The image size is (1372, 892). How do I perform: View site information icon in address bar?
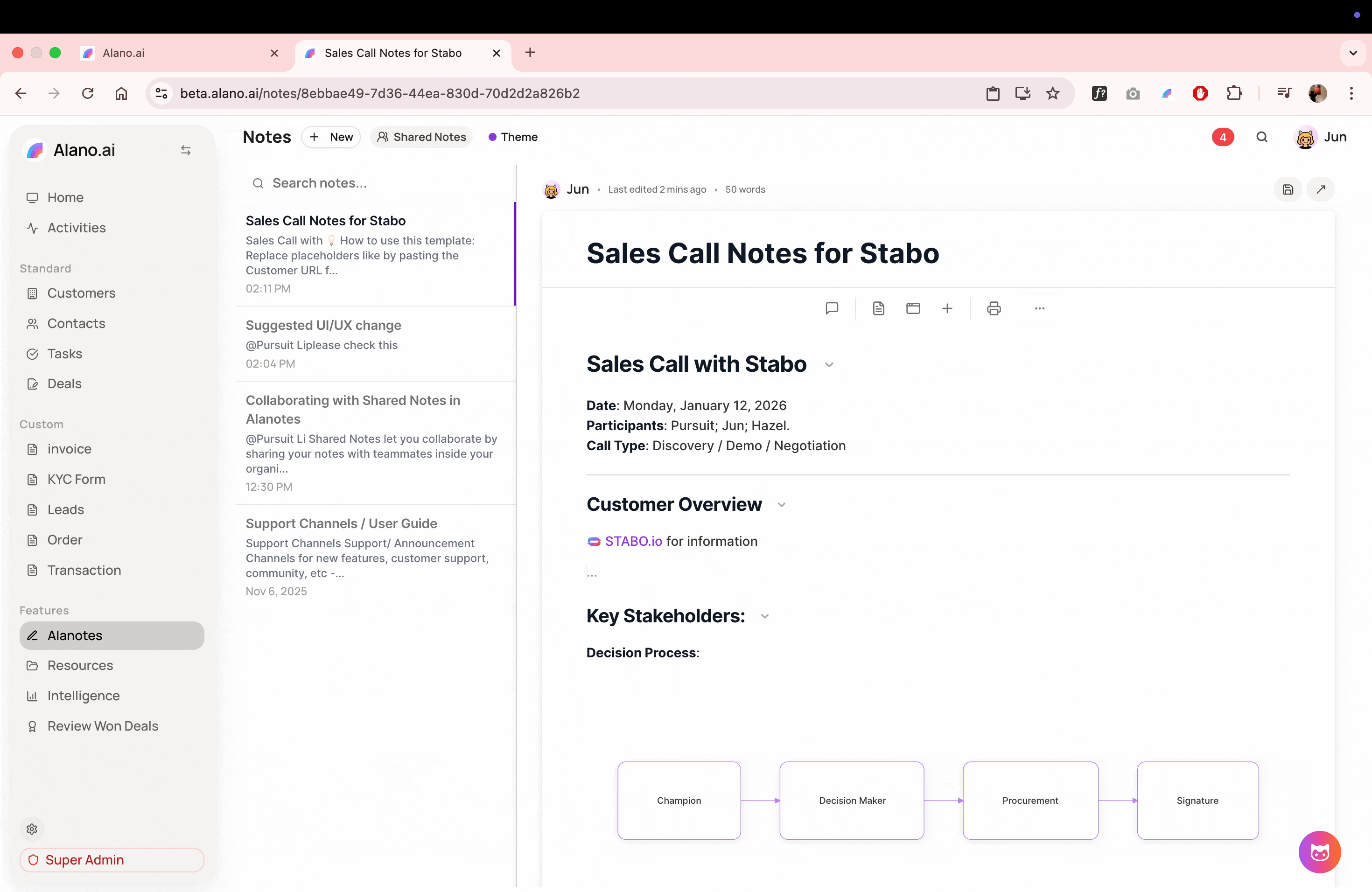[x=161, y=93]
